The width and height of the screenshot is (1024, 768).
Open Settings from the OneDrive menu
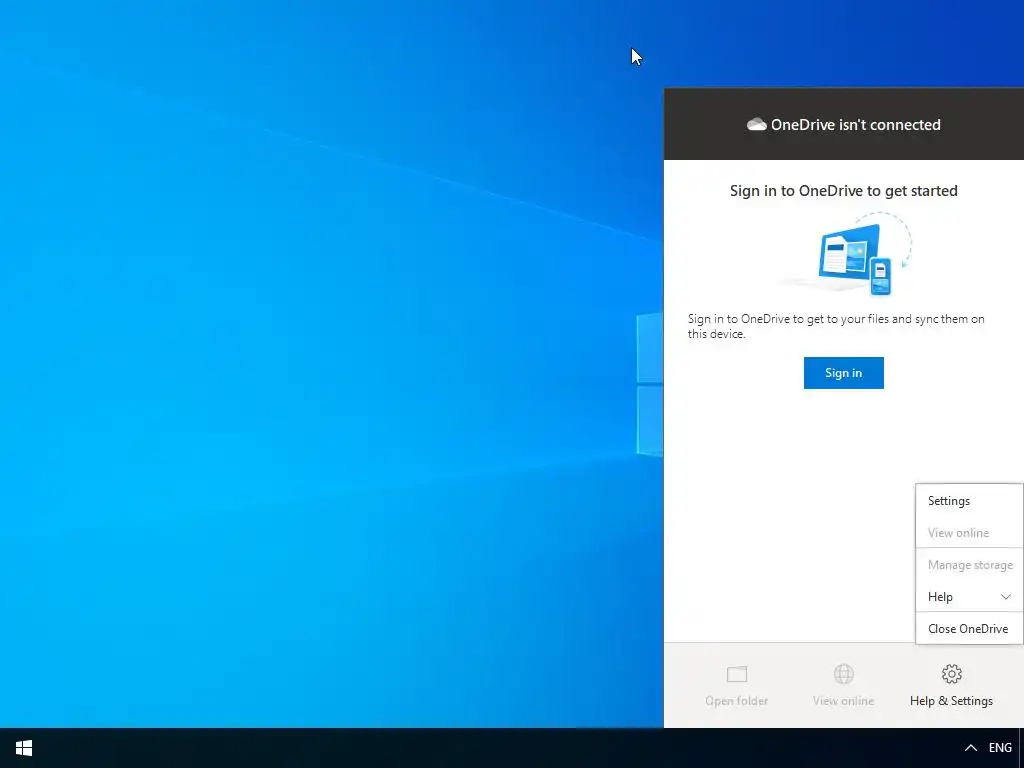(x=969, y=501)
